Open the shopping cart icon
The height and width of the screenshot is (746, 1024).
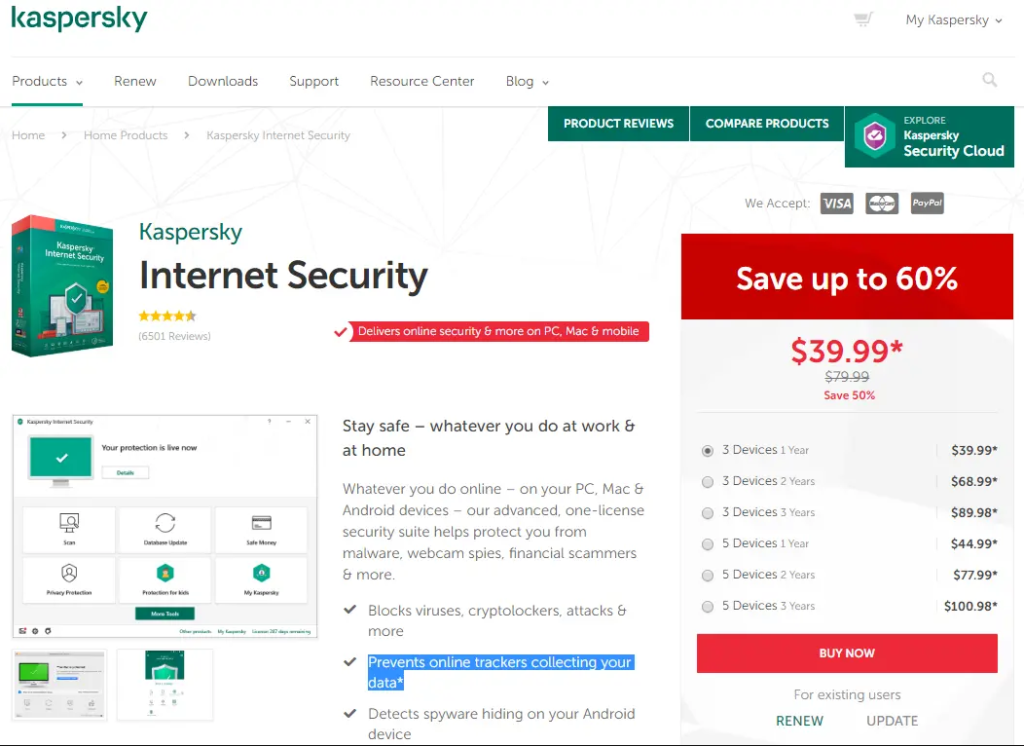coord(863,19)
